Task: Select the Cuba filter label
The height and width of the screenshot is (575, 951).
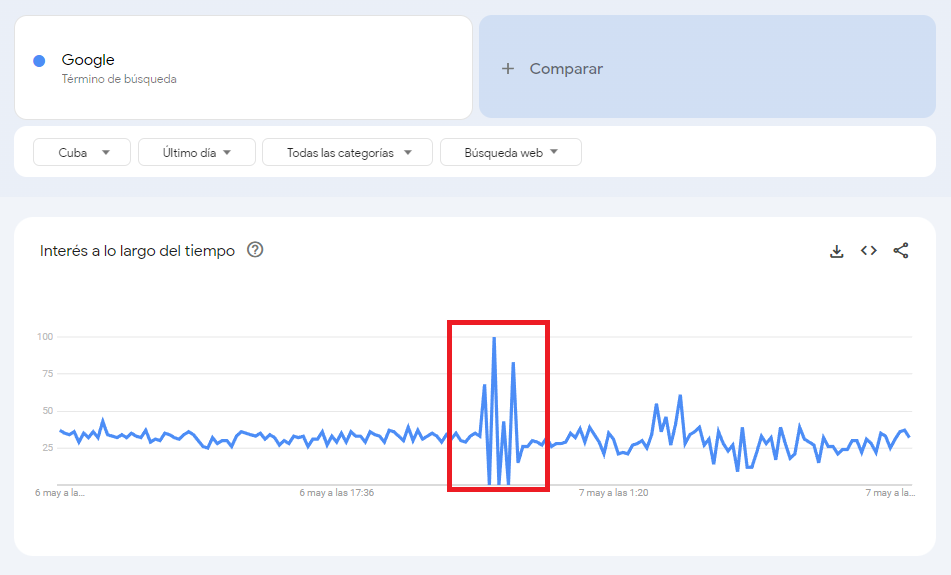Action: 73,153
